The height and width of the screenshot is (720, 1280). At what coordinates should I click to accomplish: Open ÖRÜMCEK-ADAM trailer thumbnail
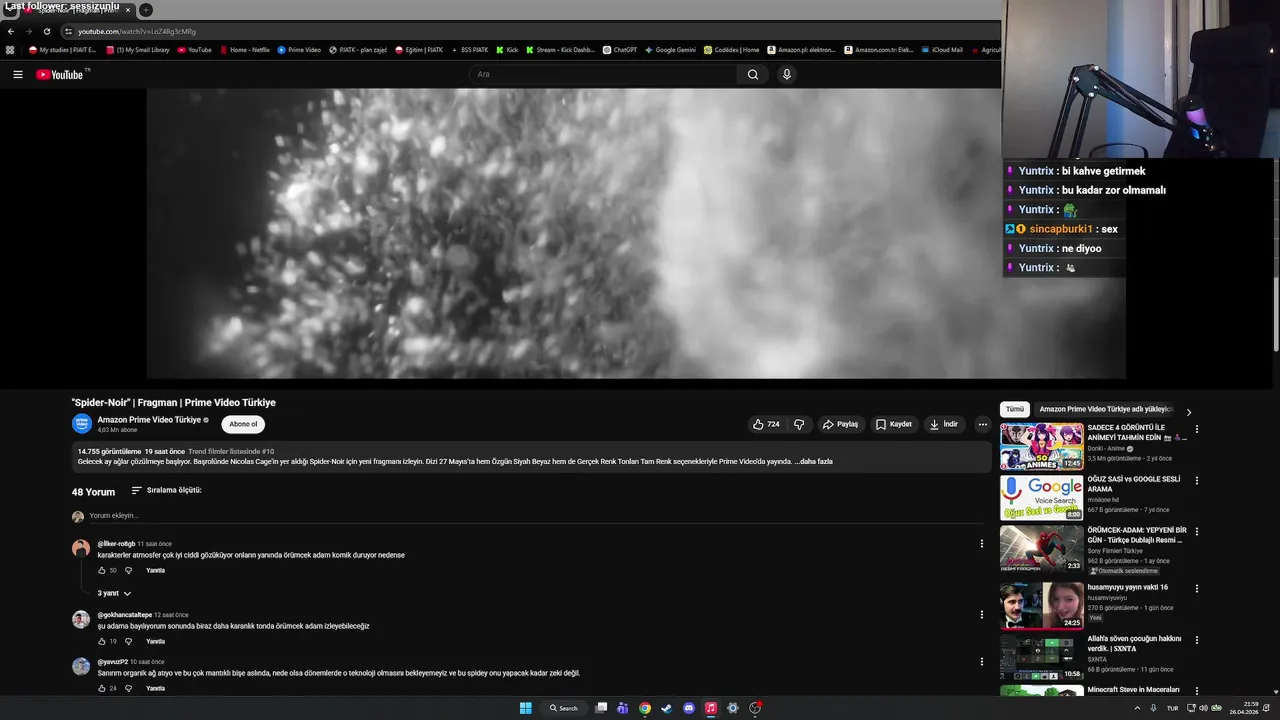(1041, 549)
